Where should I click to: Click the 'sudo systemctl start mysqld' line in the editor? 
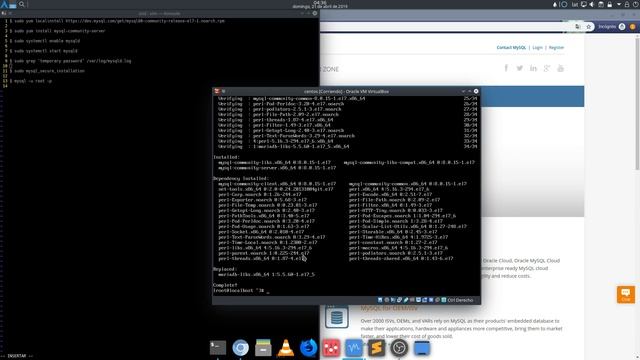pos(46,51)
